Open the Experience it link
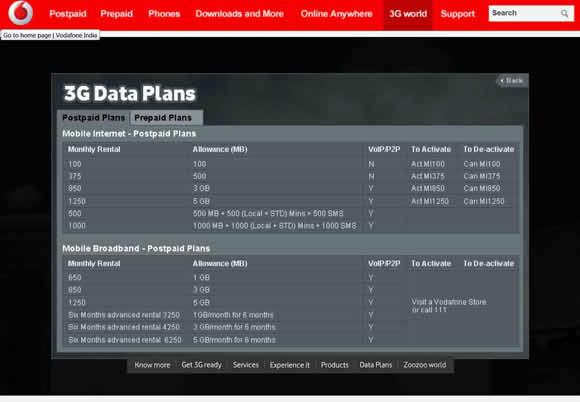580x402 pixels. point(290,365)
